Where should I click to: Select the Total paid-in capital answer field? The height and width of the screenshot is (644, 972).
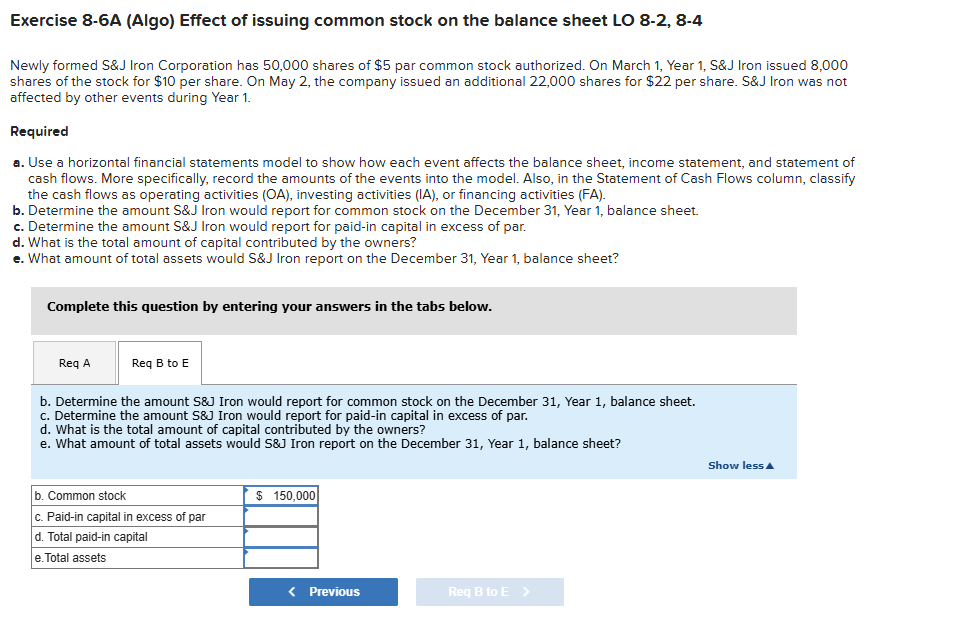click(x=281, y=537)
